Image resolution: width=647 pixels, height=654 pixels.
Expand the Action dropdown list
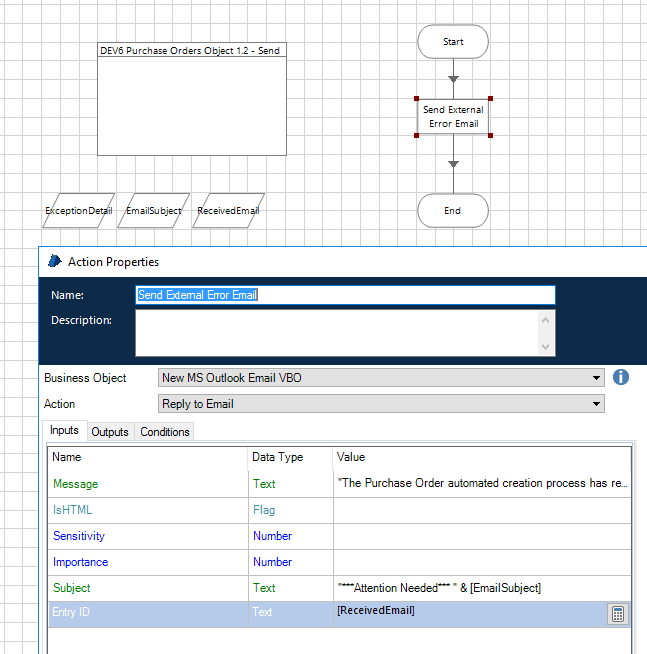click(x=597, y=404)
